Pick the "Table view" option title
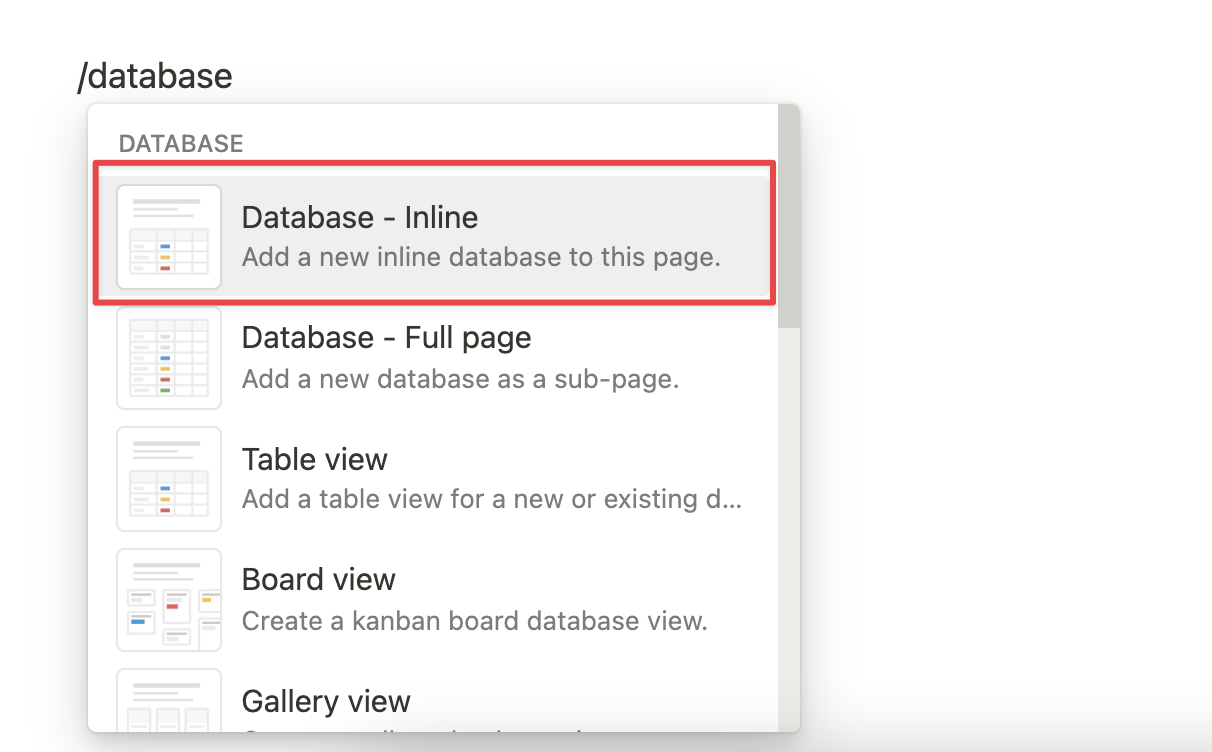 click(315, 459)
